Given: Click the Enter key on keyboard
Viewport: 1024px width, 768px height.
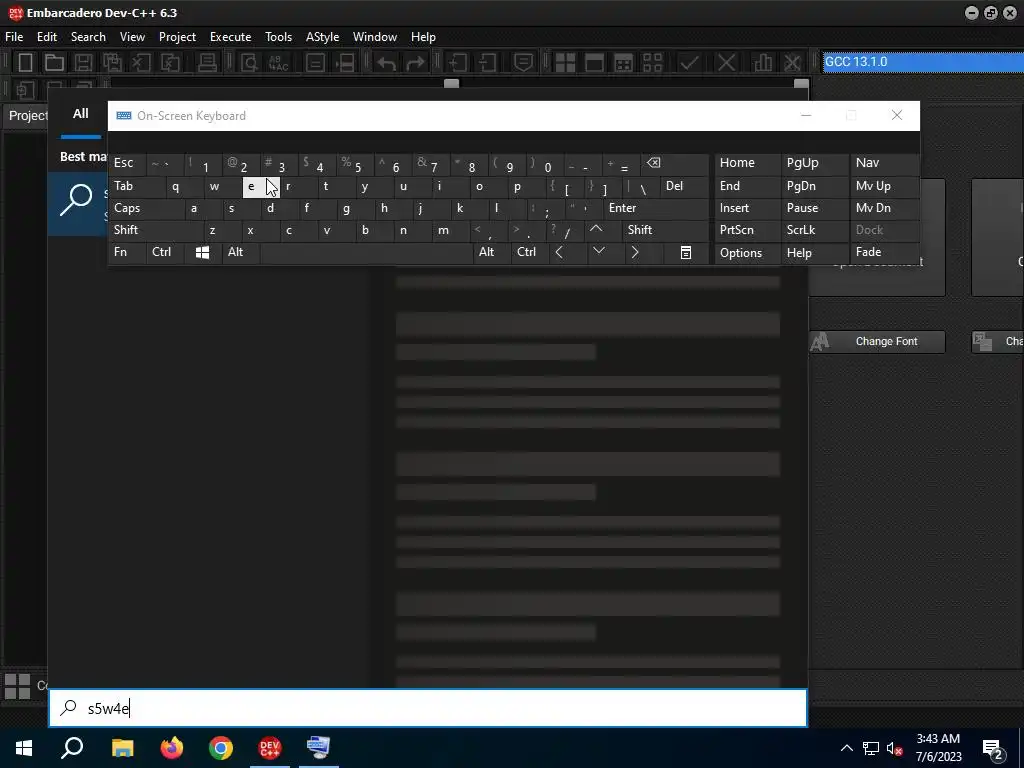Looking at the screenshot, I should (x=656, y=208).
